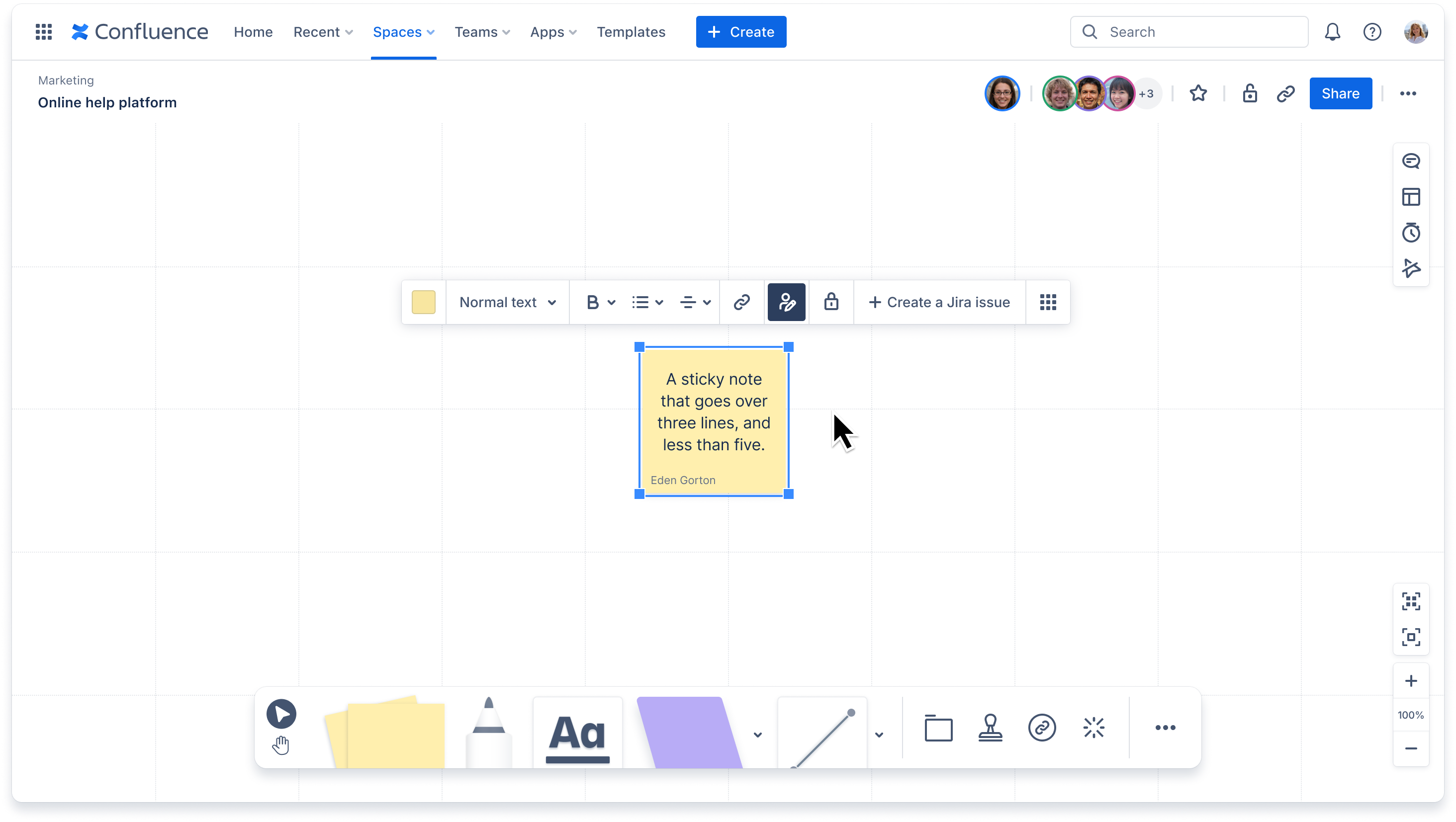Zoom in with the plus button
This screenshot has width=1456, height=822.
tap(1411, 681)
